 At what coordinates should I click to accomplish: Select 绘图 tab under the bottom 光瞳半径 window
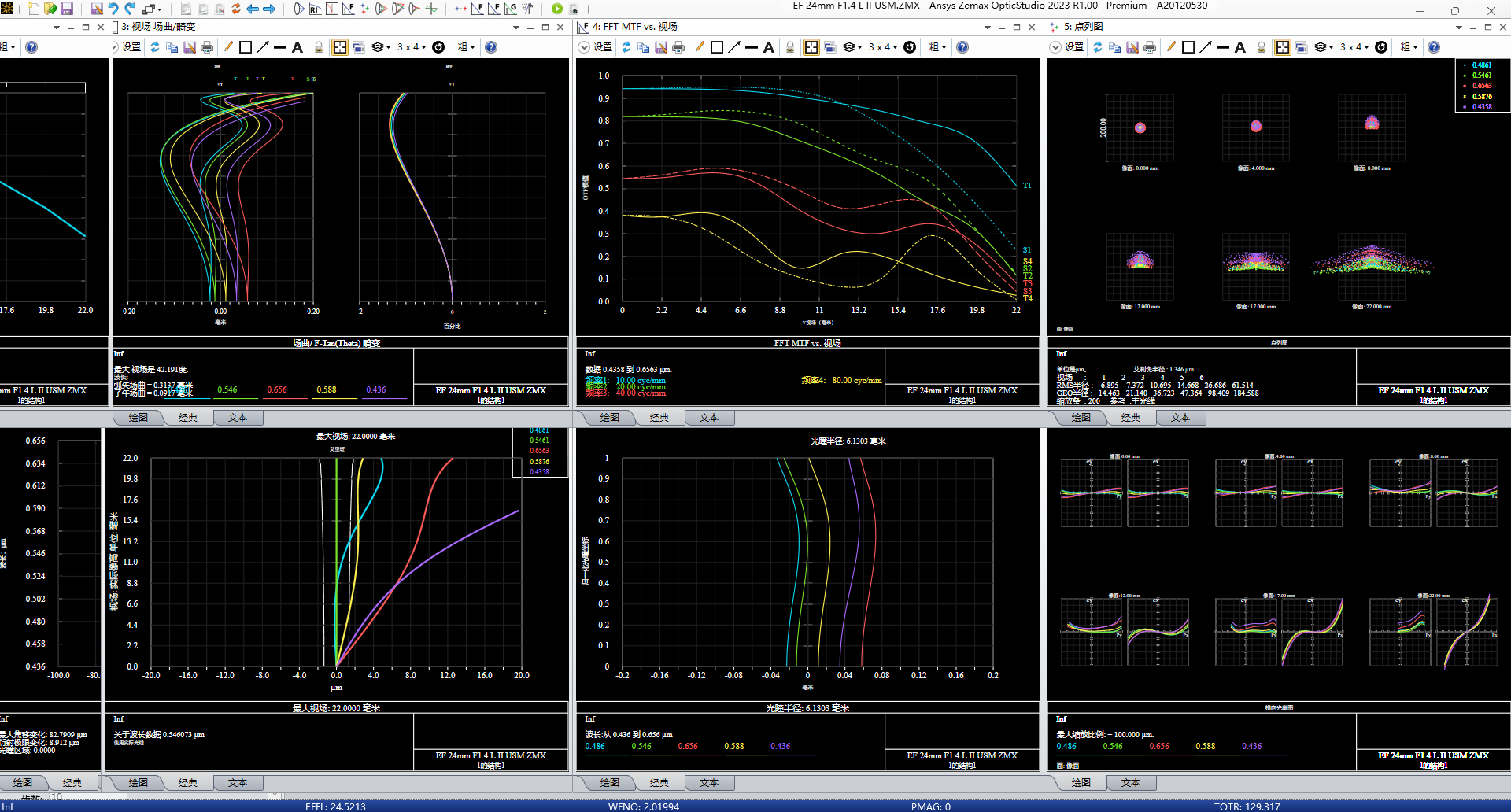(610, 783)
